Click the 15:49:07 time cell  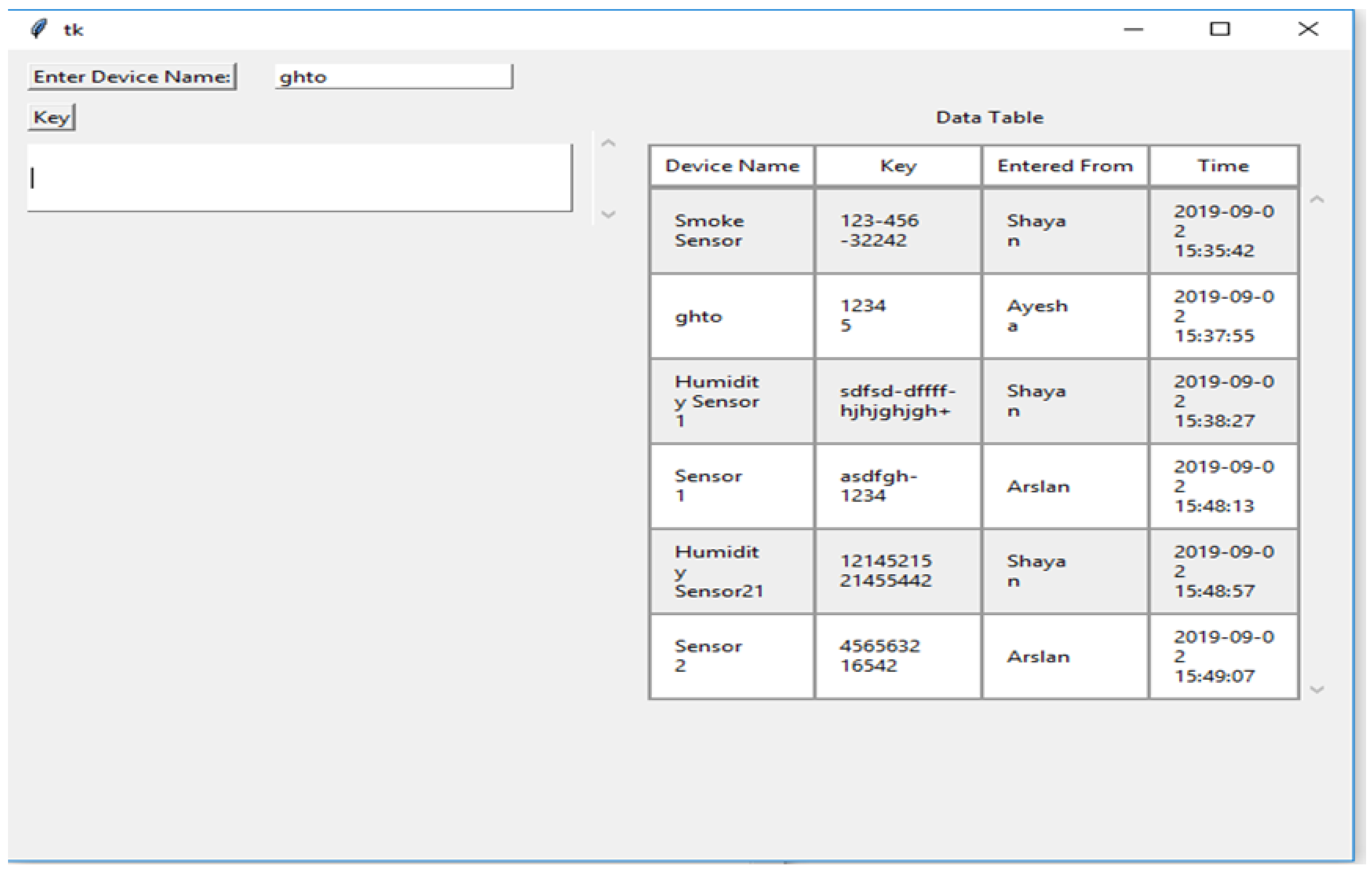pyautogui.click(x=1223, y=656)
